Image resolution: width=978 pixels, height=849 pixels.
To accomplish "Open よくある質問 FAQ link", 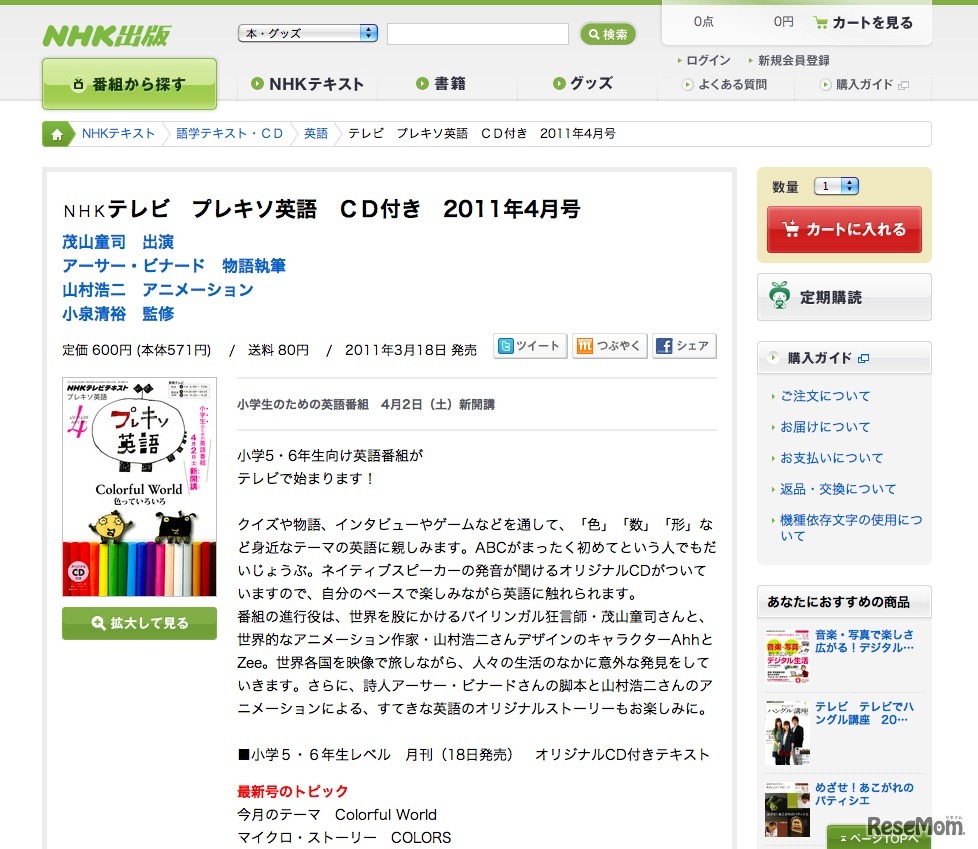I will pos(732,84).
